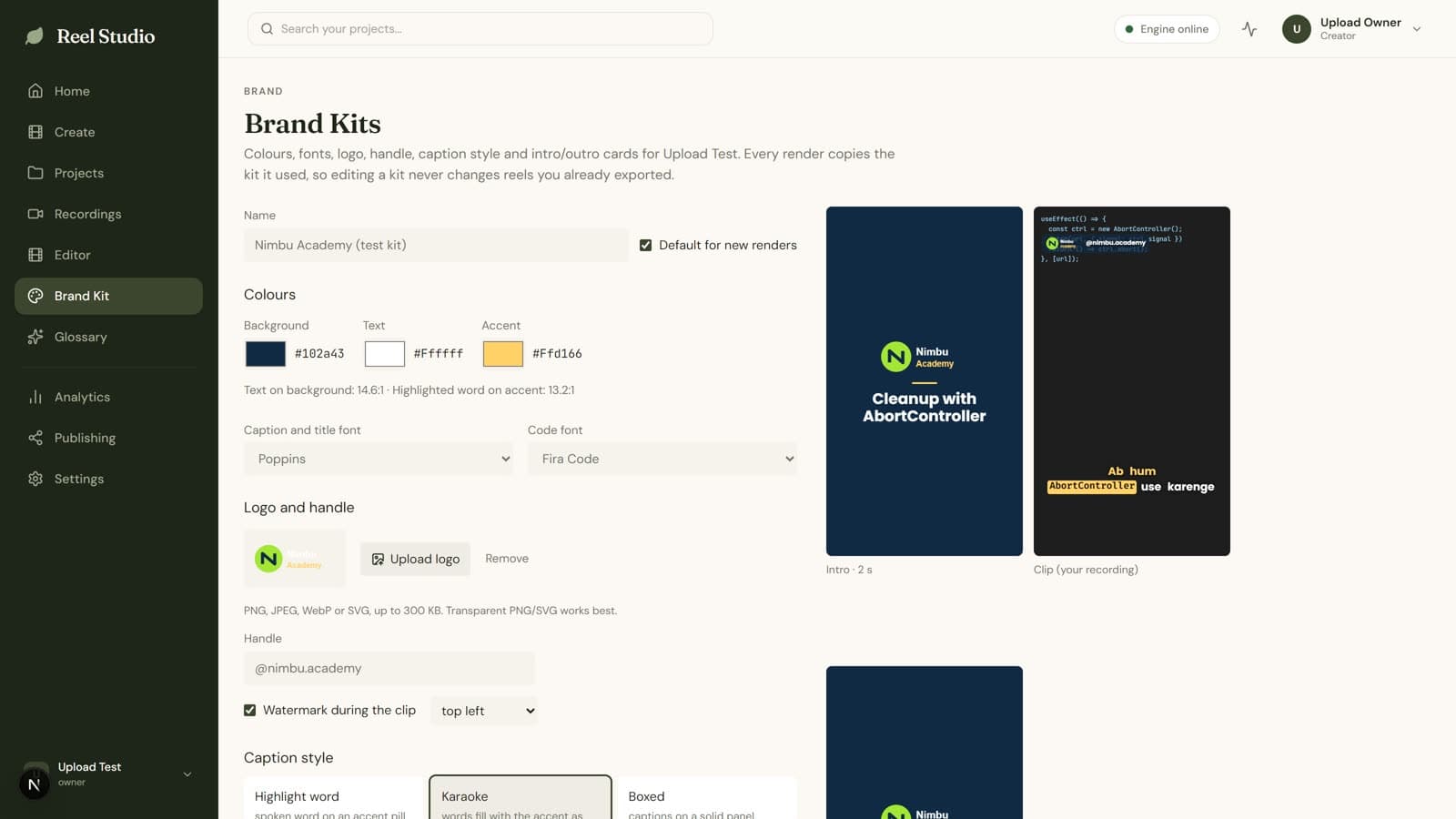Open Recordings in the sidebar
Viewport: 1456px width, 819px height.
click(x=108, y=214)
